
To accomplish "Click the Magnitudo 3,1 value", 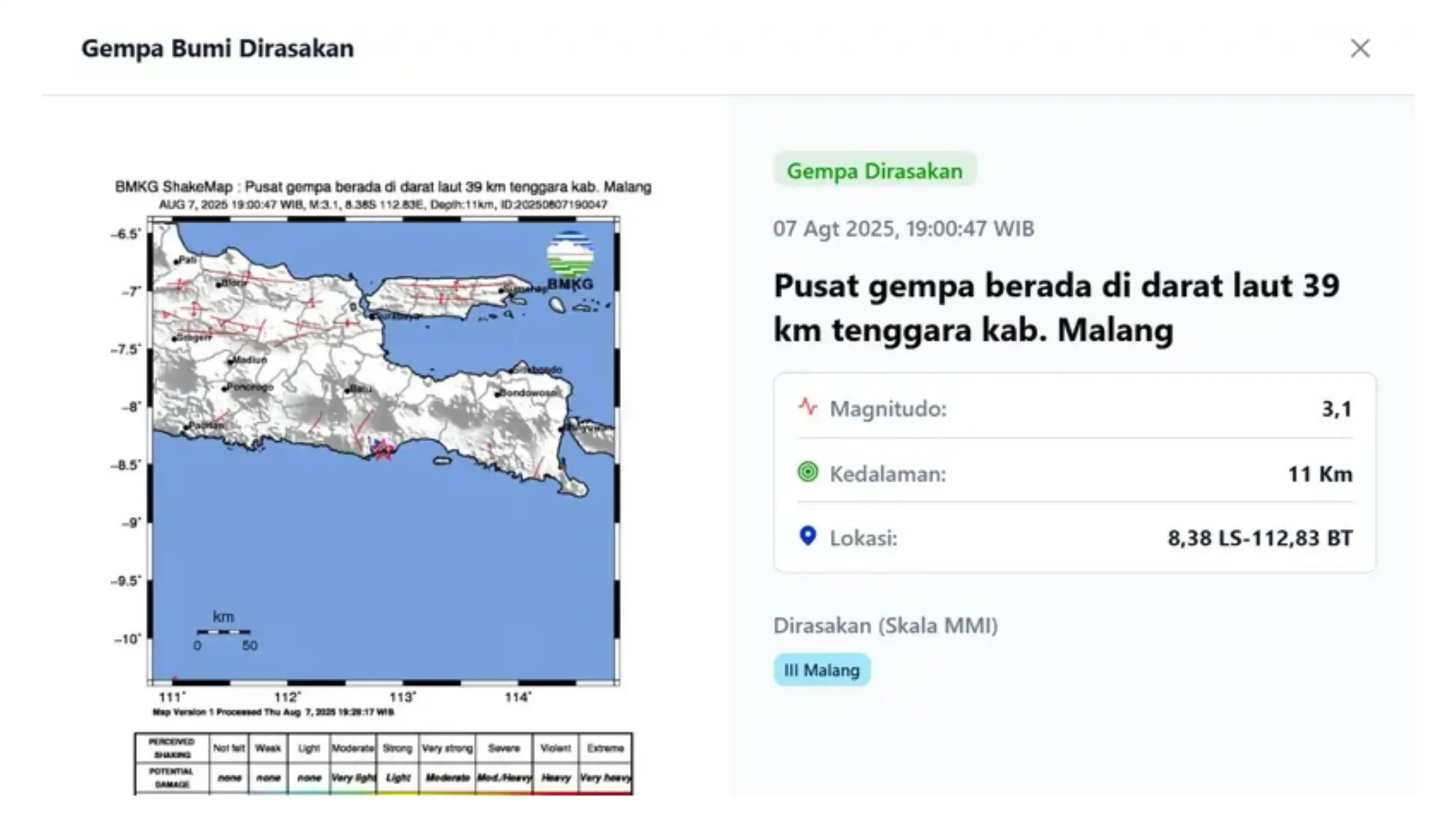I will coord(1336,408).
